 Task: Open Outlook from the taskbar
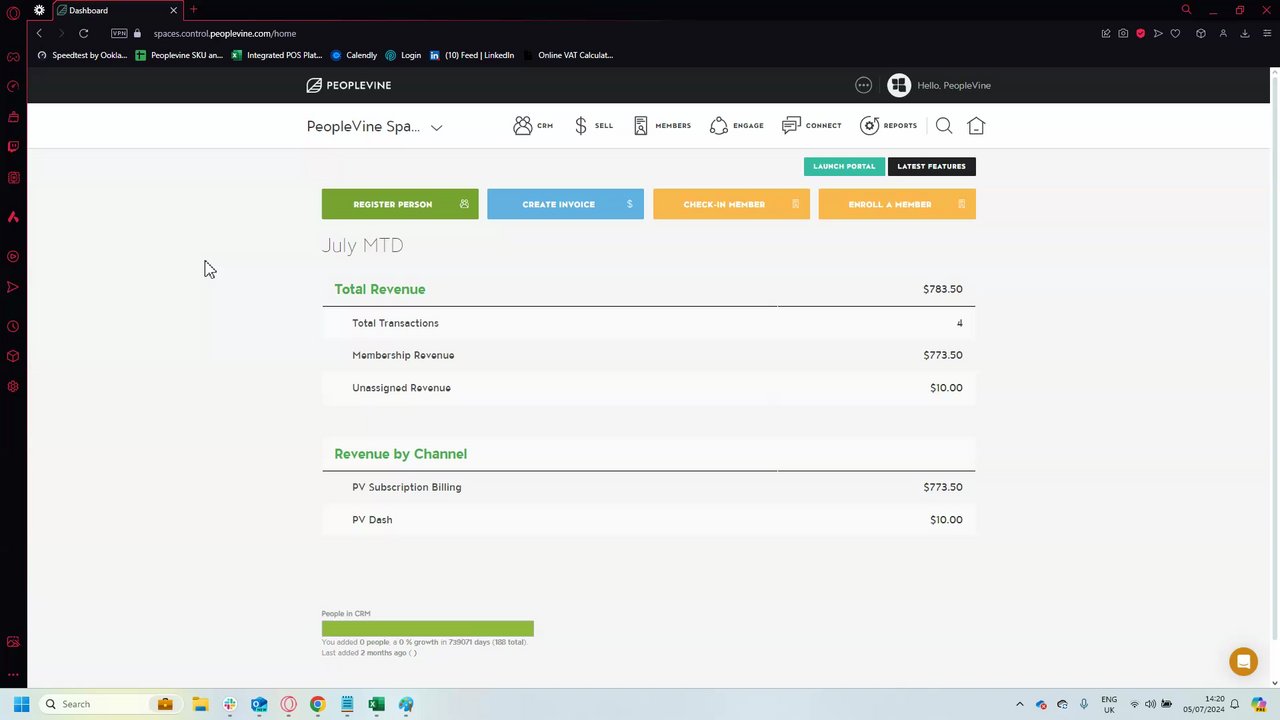point(259,704)
